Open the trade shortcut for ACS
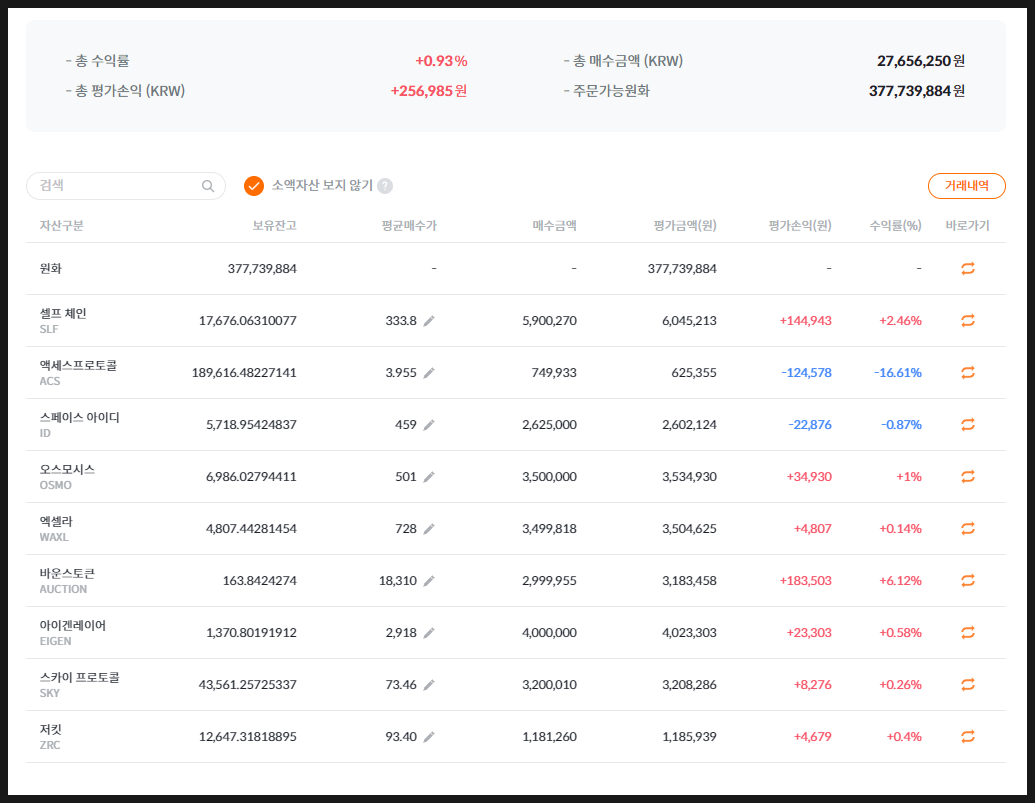Screen dimensions: 1035x803 pos(968,373)
